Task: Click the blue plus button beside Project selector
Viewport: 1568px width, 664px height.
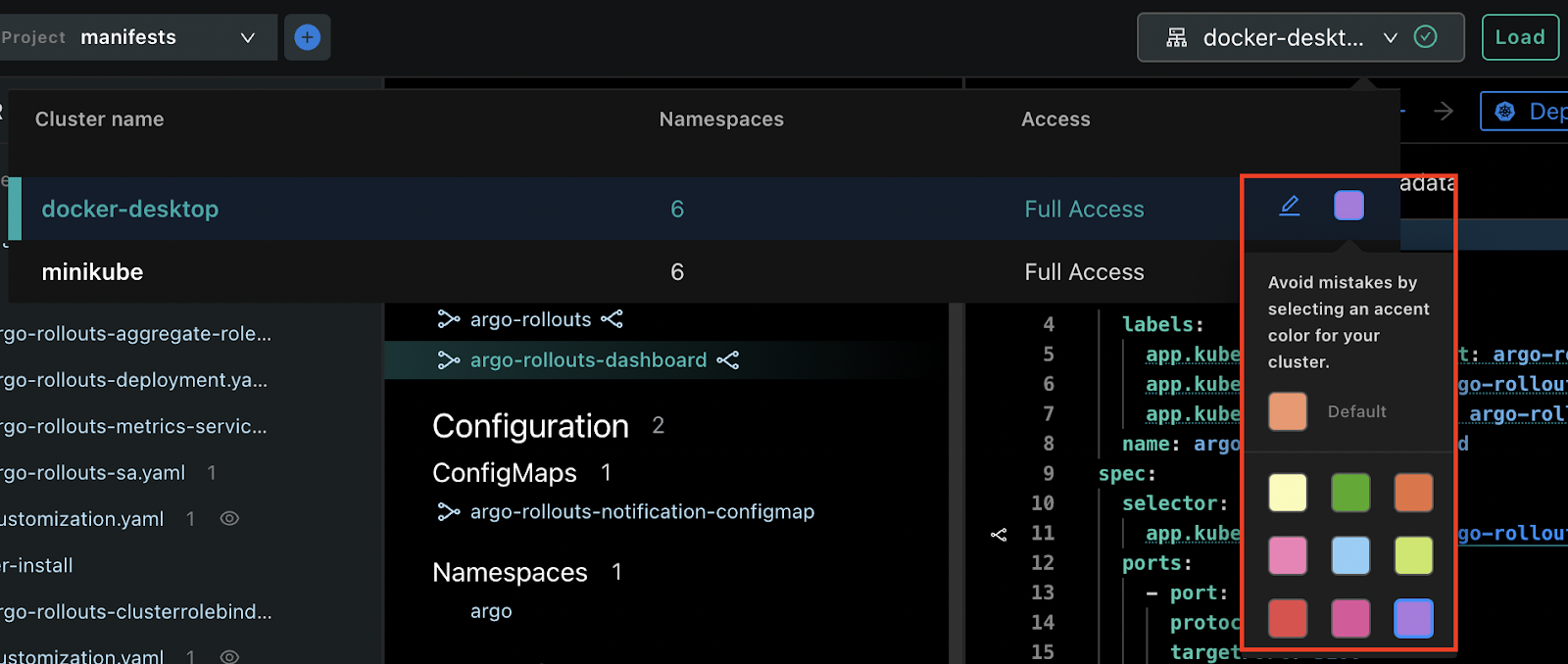Action: (307, 37)
